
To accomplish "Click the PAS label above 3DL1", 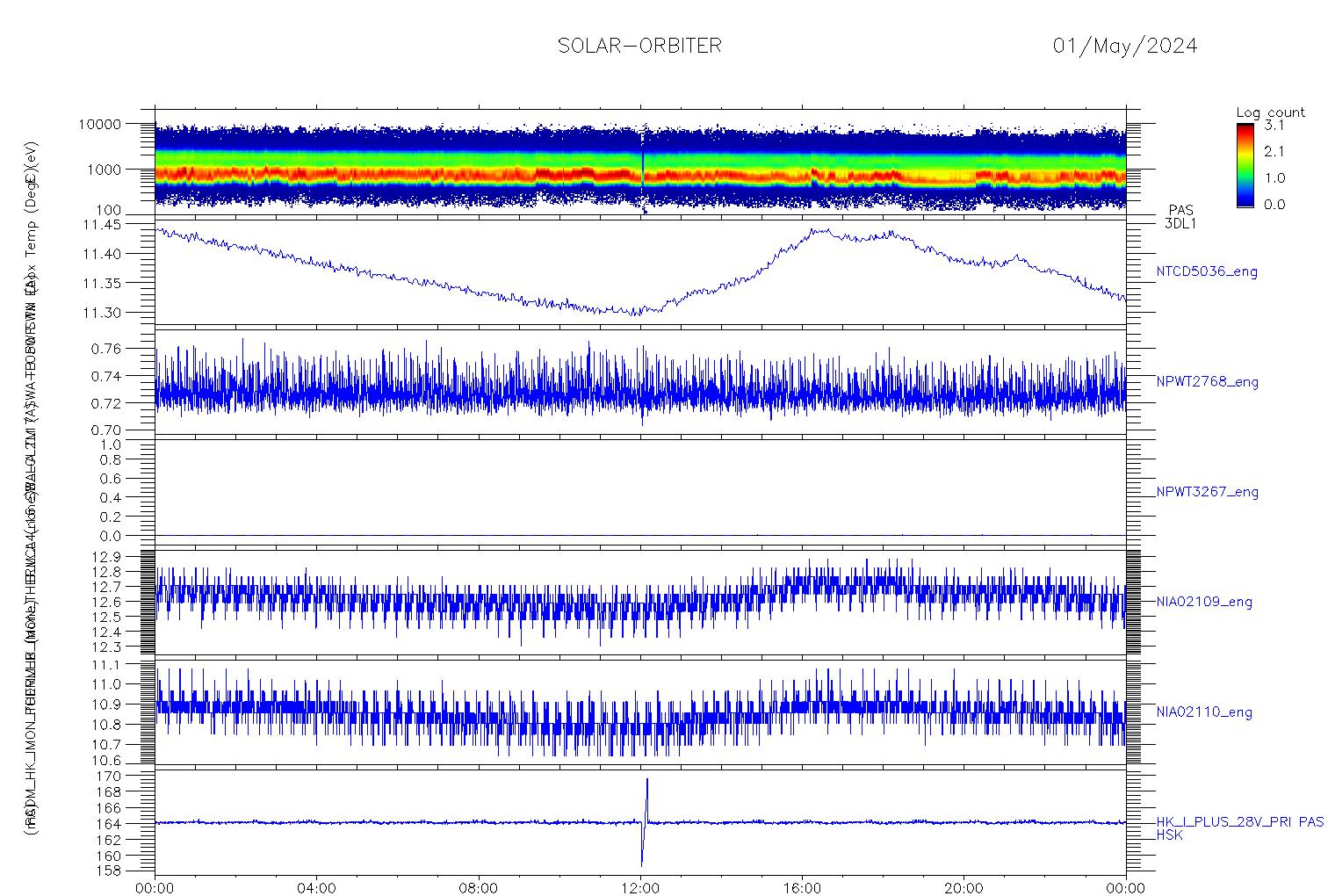I will 1181,211.
